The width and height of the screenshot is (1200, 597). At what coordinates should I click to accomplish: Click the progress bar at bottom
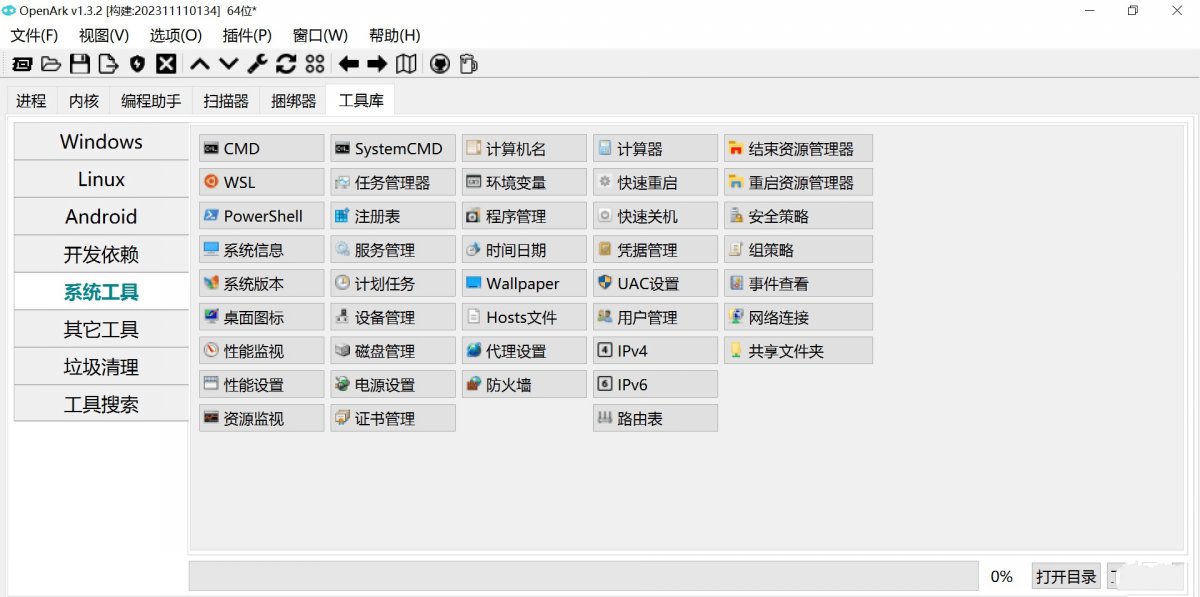pos(584,576)
